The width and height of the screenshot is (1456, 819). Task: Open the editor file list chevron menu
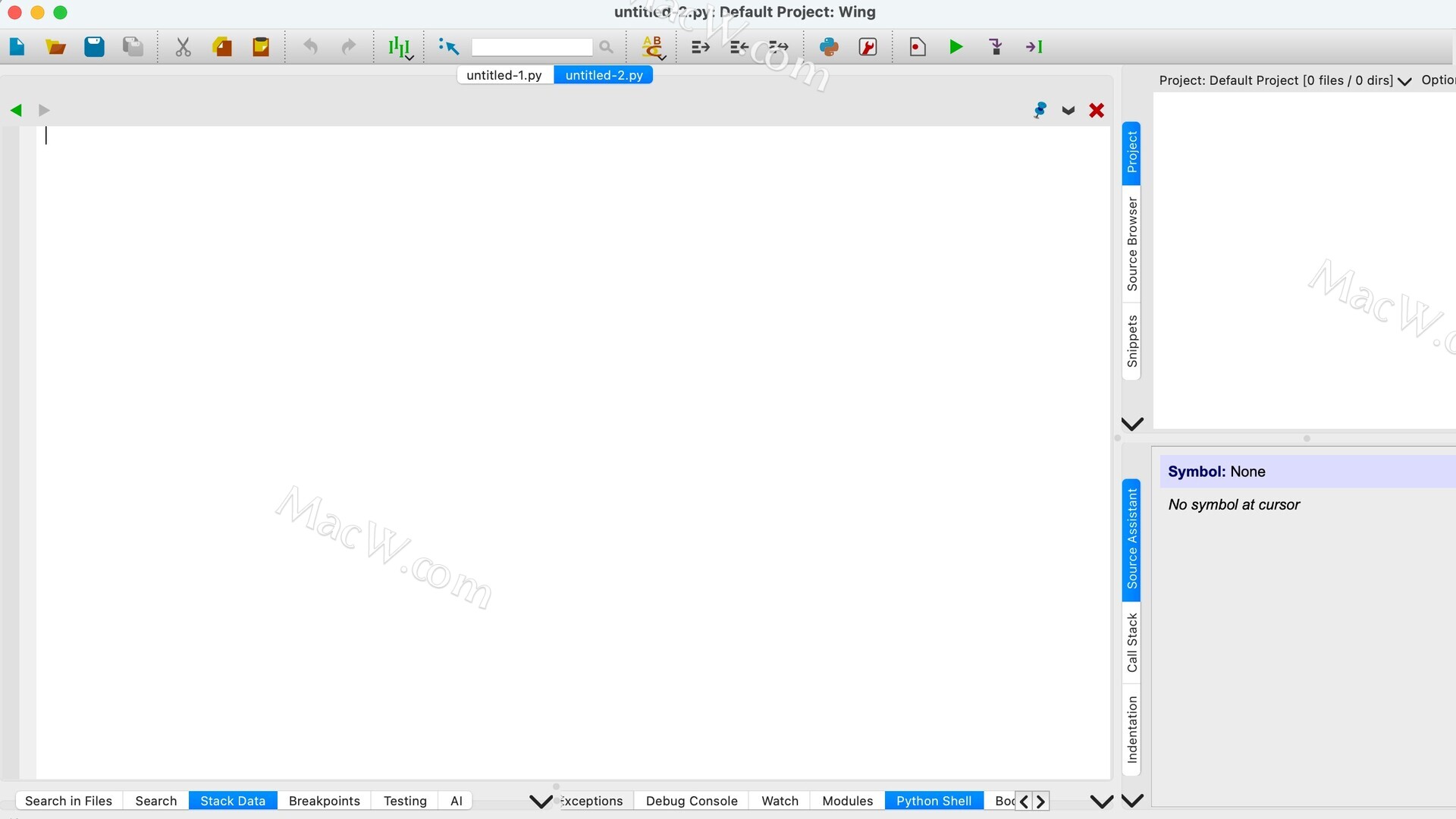point(1068,111)
